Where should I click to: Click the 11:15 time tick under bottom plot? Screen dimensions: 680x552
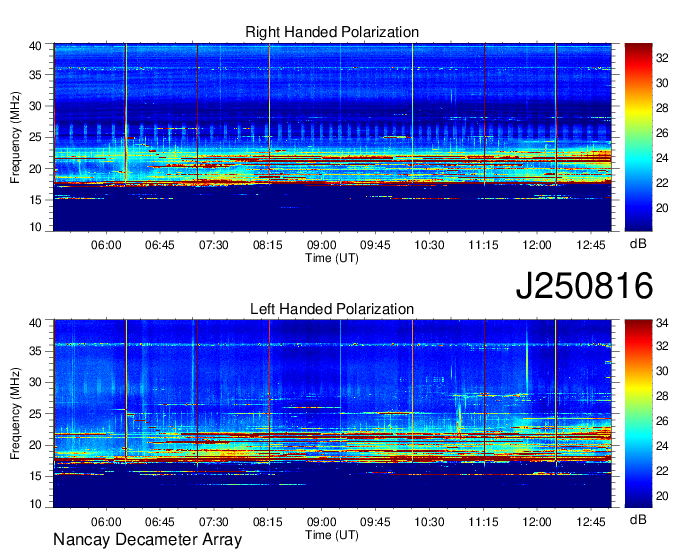[483, 522]
